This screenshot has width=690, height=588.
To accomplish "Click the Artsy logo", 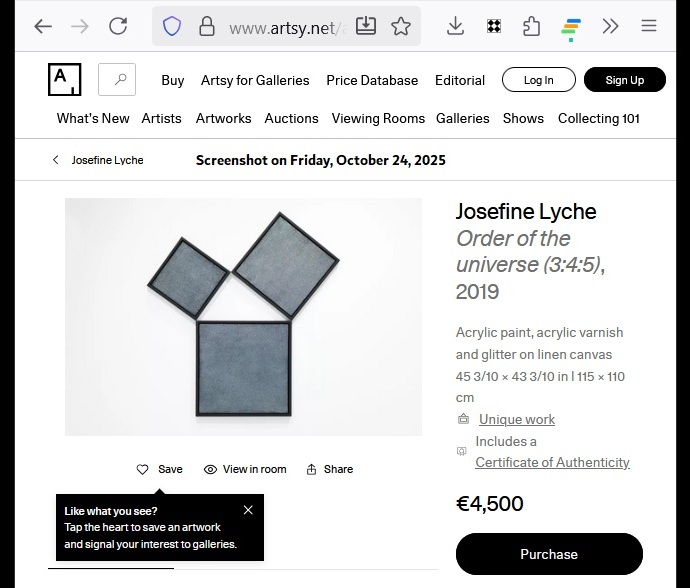I will (x=64, y=79).
